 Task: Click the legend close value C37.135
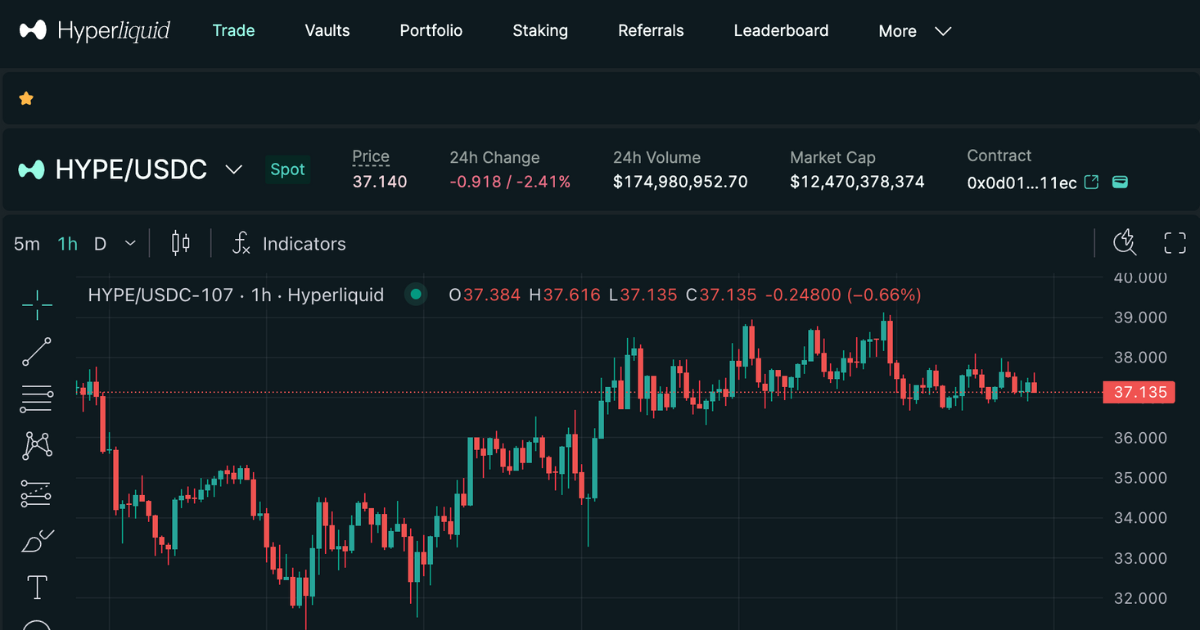pos(721,295)
